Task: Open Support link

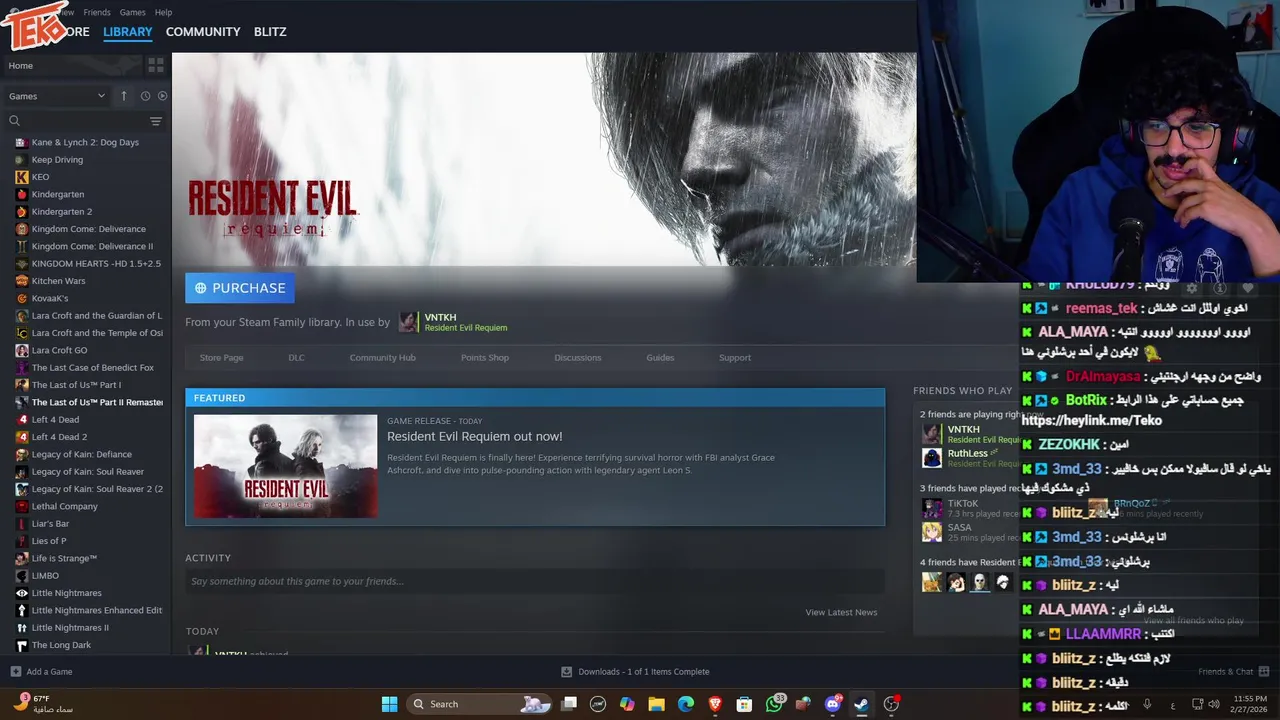Action: (x=735, y=357)
